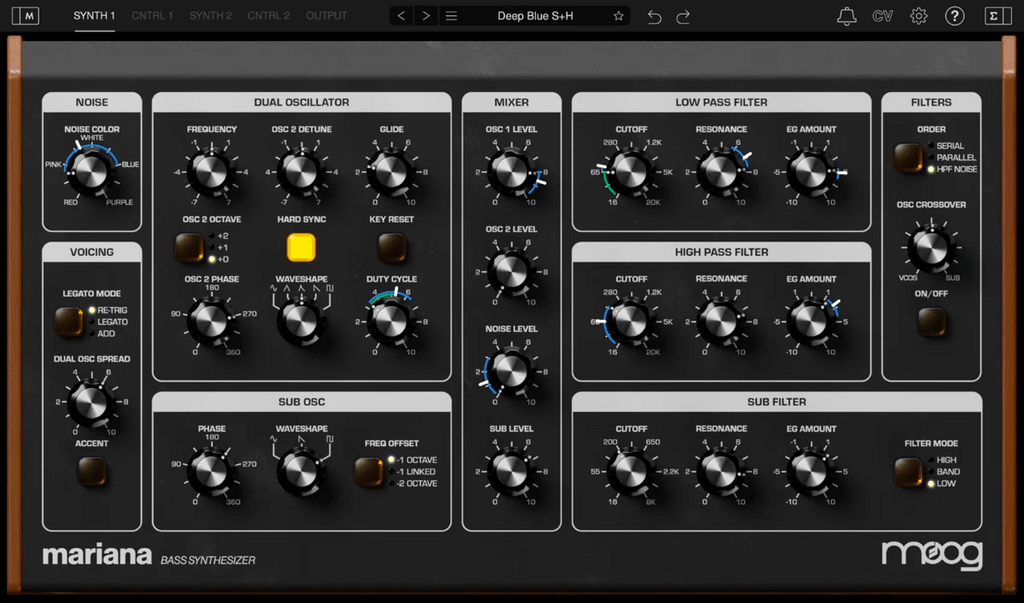Screen dimensions: 1024x603
Task: Click the High Pass EG Amount knob
Action: [810, 321]
